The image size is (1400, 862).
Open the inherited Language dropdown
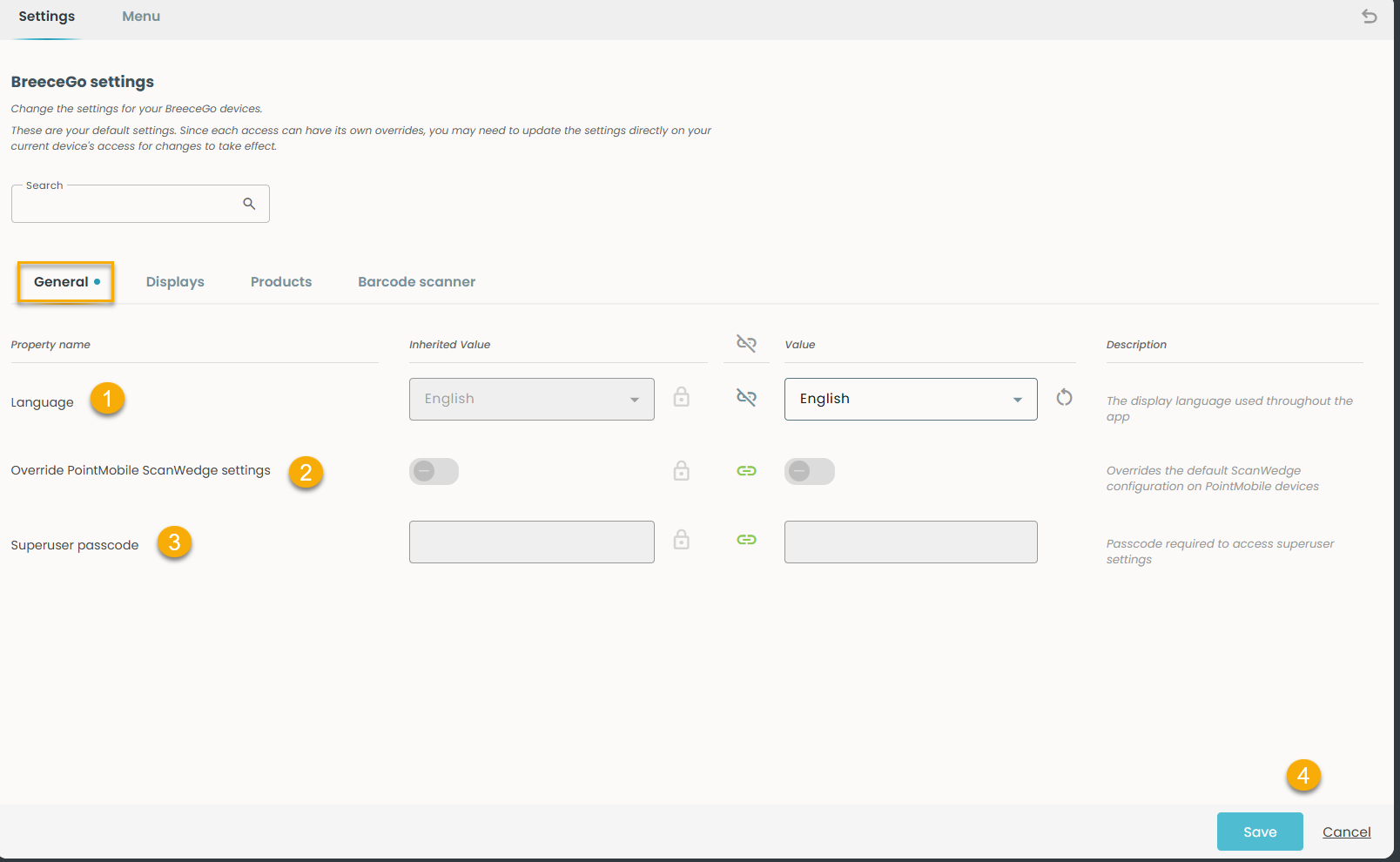(532, 399)
